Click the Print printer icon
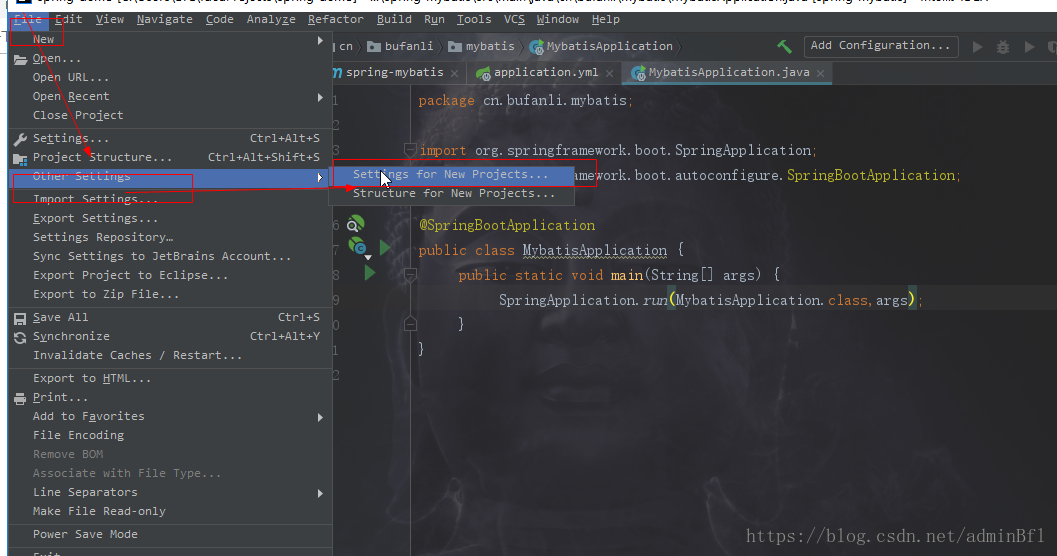1057x556 pixels. (20, 398)
